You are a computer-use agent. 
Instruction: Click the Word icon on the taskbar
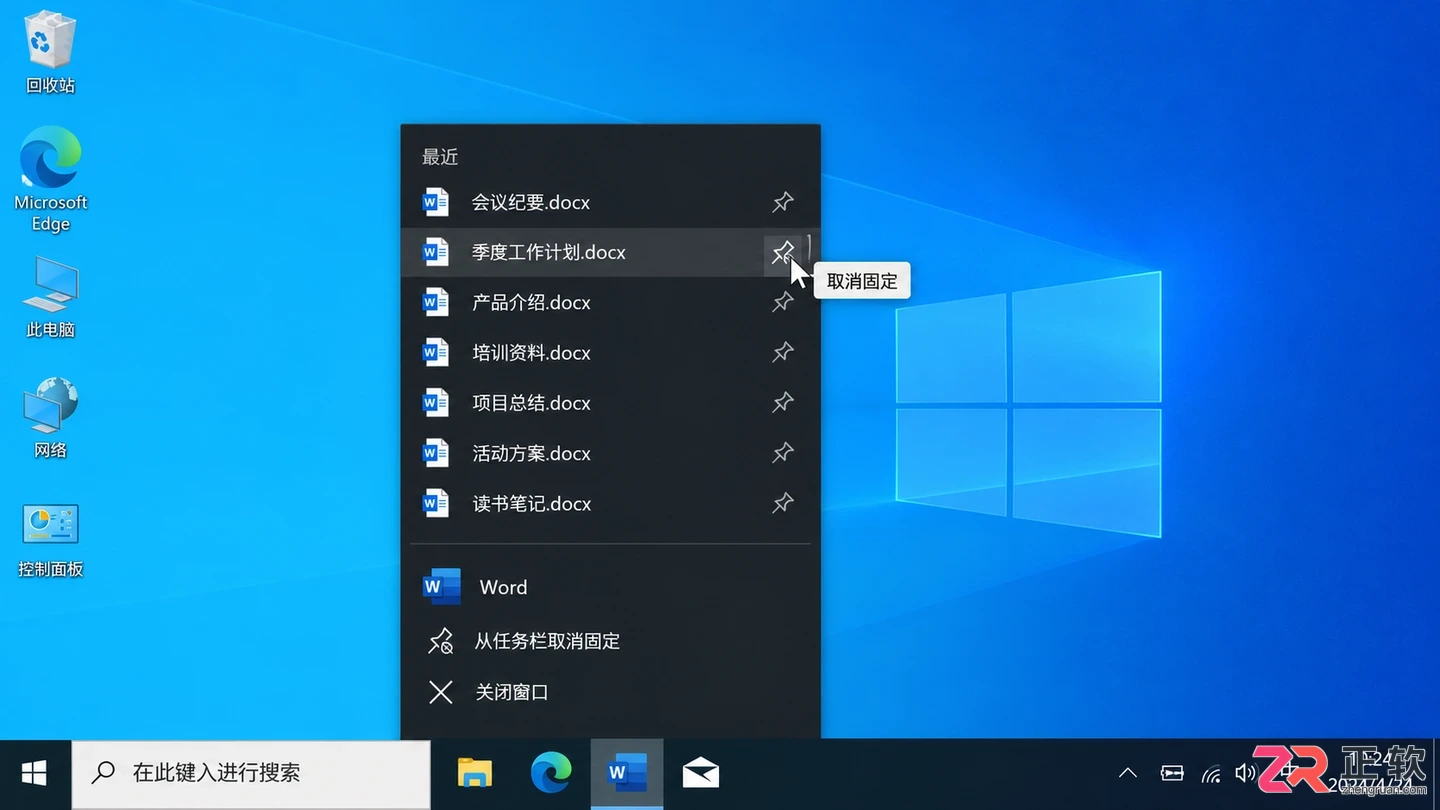pyautogui.click(x=627, y=773)
